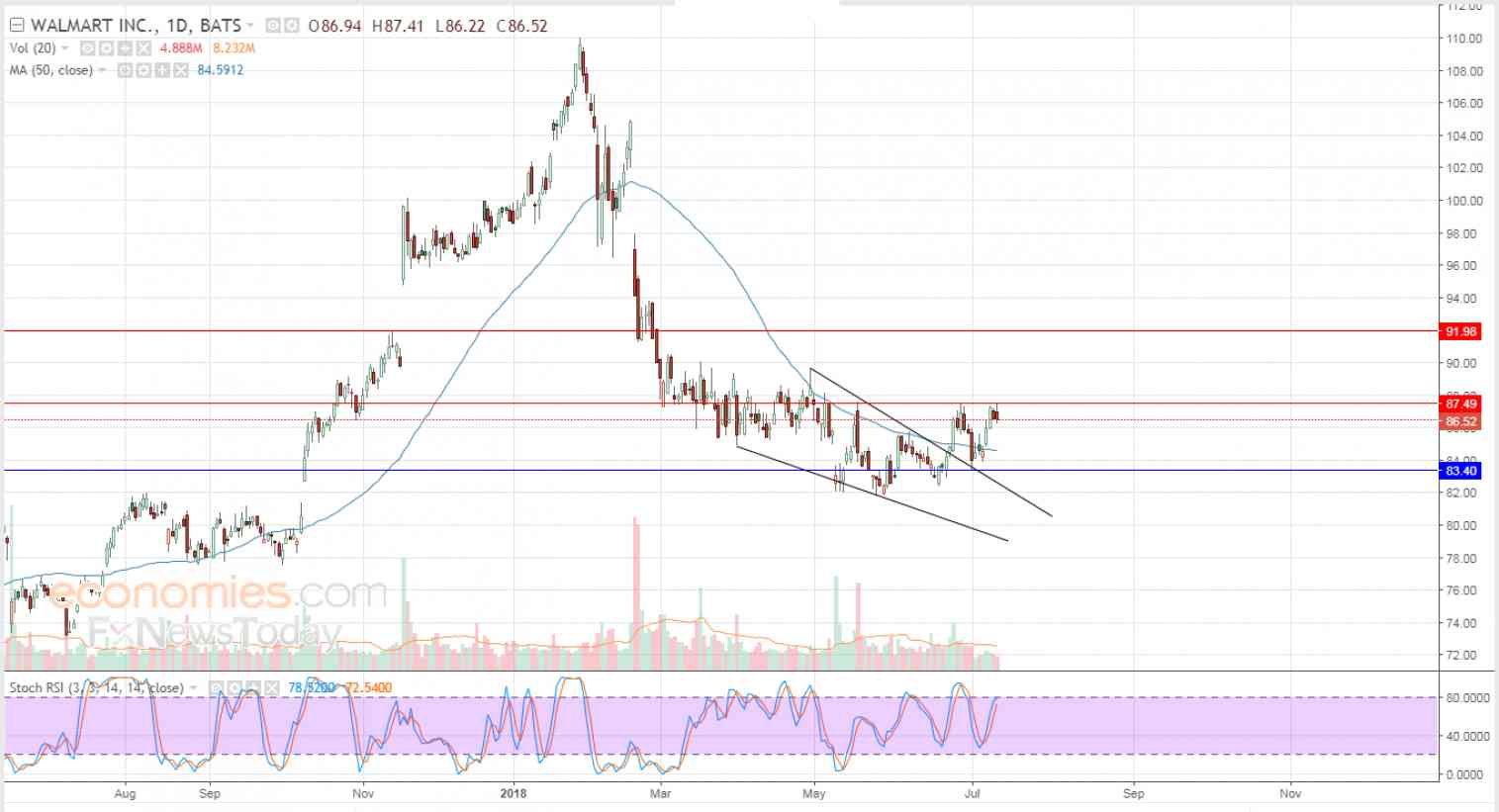1499x812 pixels.
Task: Click the 110.00 price axis label
Action: [x=1464, y=39]
